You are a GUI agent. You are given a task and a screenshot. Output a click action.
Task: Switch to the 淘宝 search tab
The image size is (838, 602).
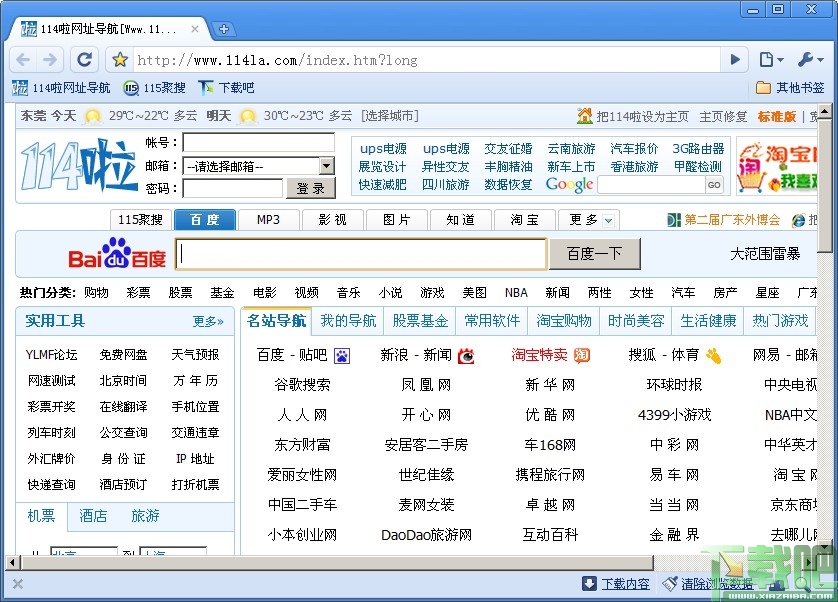pyautogui.click(x=524, y=220)
